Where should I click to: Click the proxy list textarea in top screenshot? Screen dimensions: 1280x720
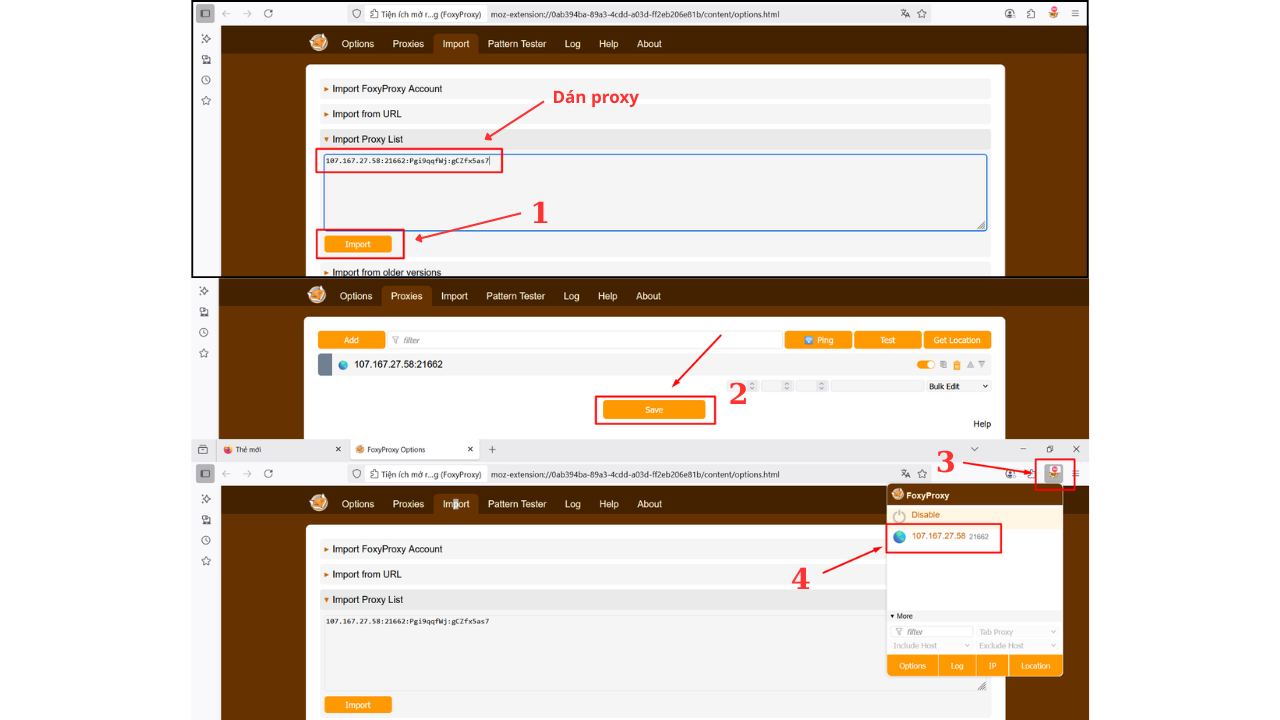click(655, 192)
